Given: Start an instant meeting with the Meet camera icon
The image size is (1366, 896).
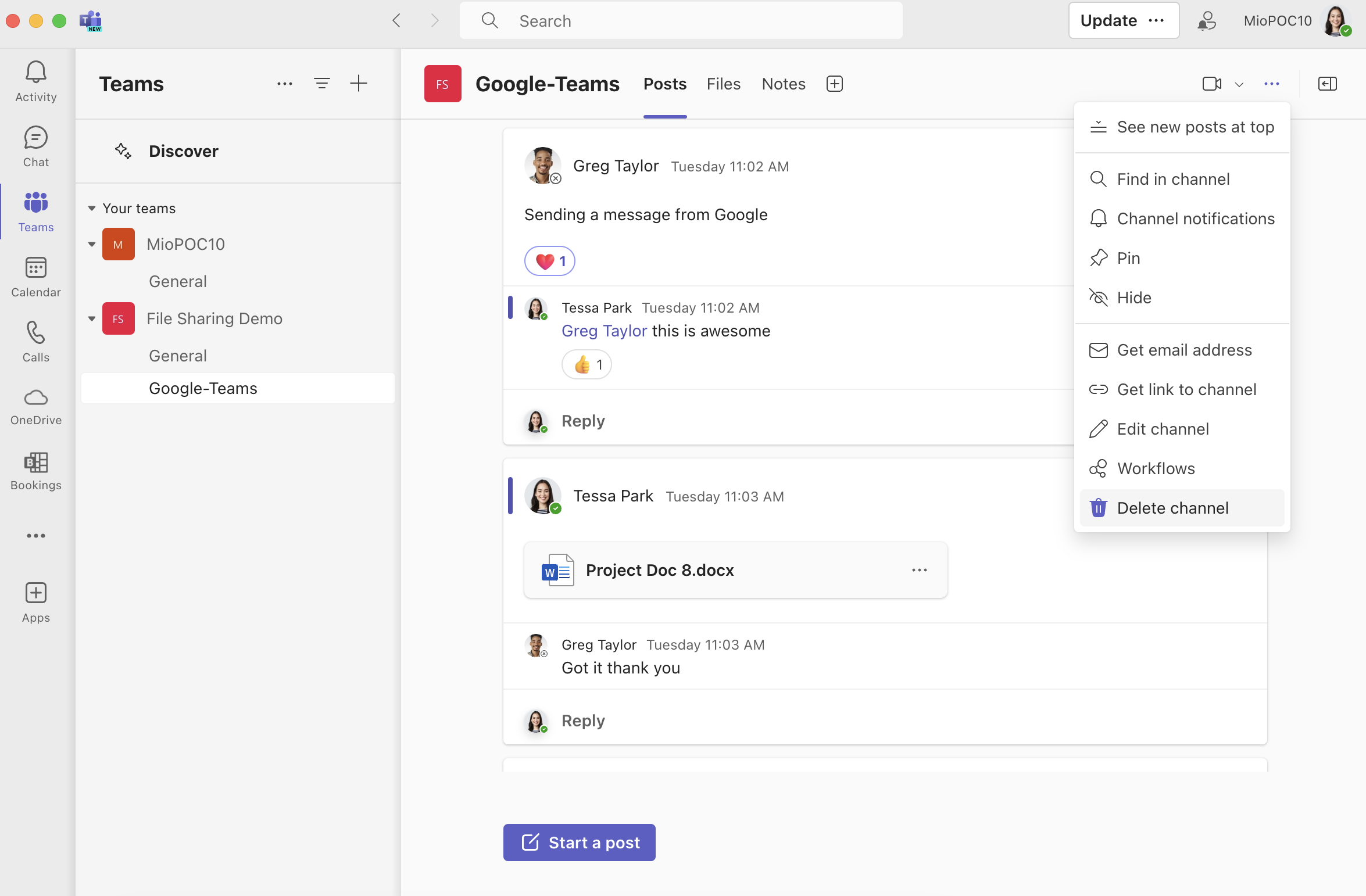Looking at the screenshot, I should pyautogui.click(x=1213, y=84).
